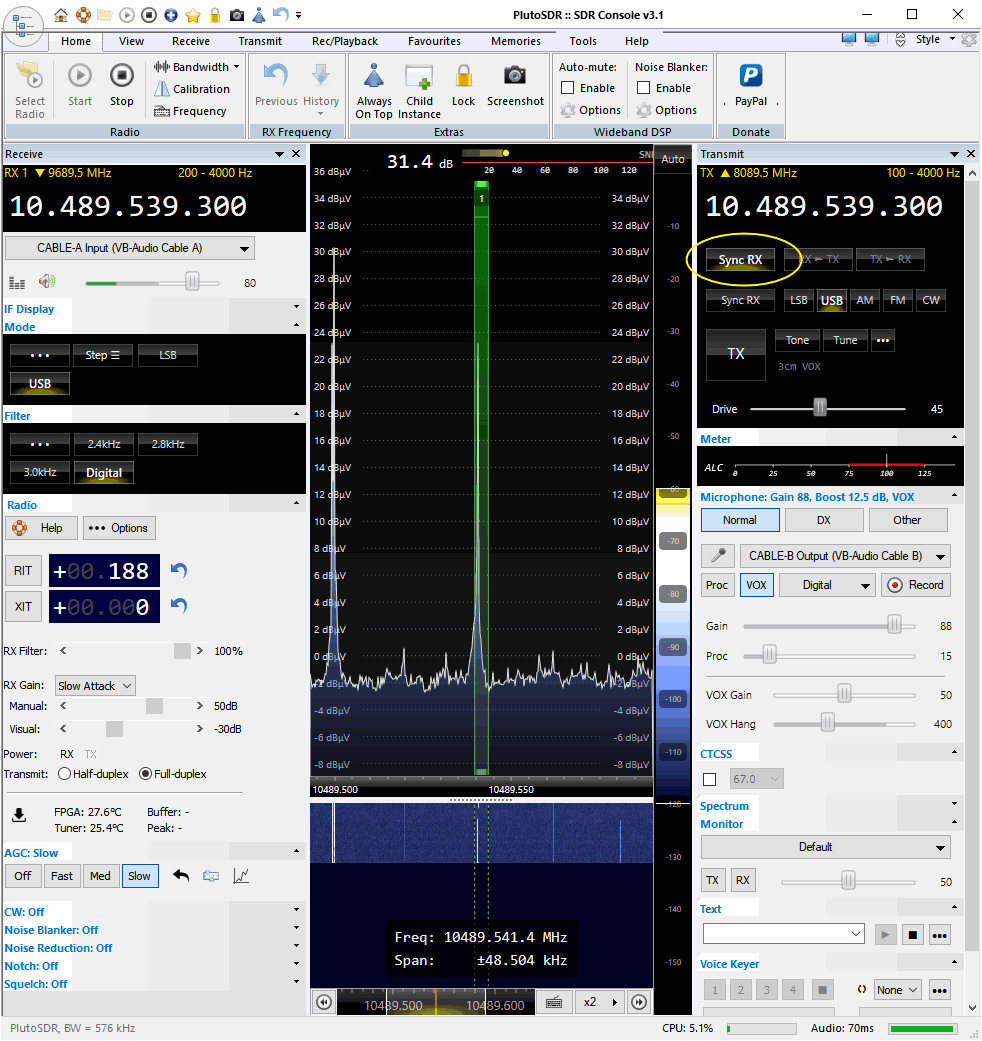Image resolution: width=982 pixels, height=1041 pixels.
Task: Select the 2.4kHz filter button
Action: pos(104,443)
